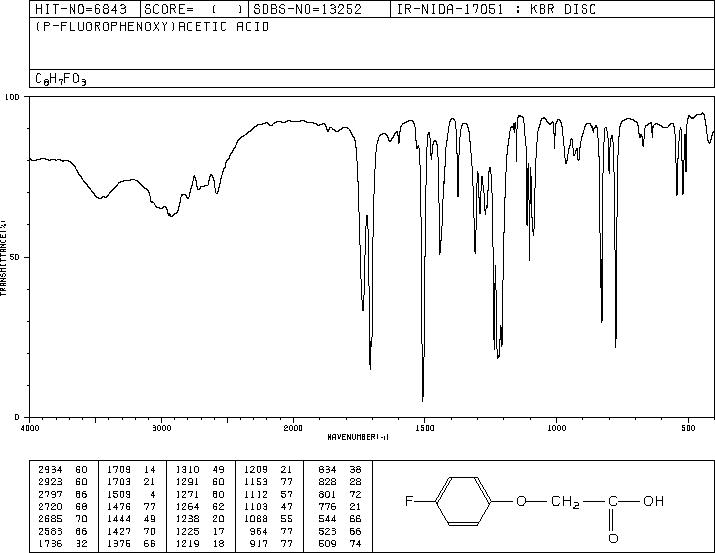This screenshot has width=715, height=553.
Task: Select the 2720 peak entry in table
Action: (63, 506)
